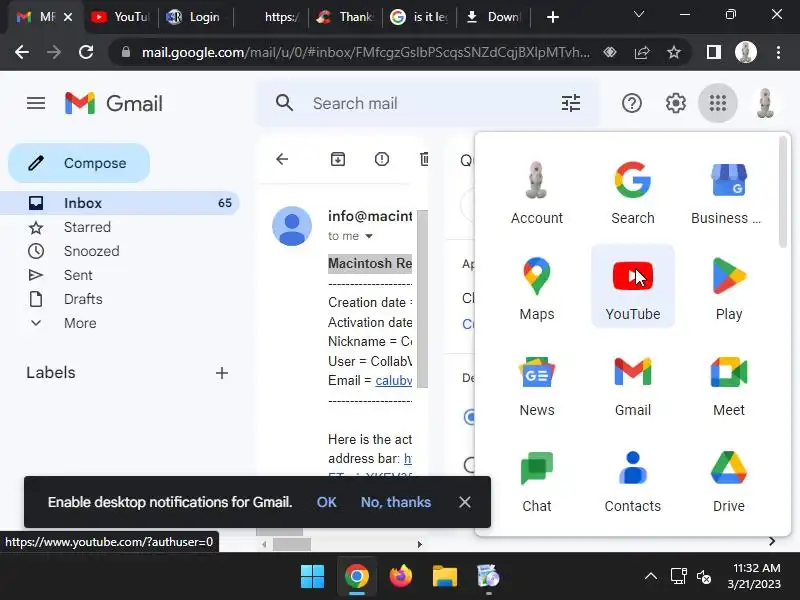
Task: Close the Google apps launcher grid button
Action: pyautogui.click(x=717, y=104)
